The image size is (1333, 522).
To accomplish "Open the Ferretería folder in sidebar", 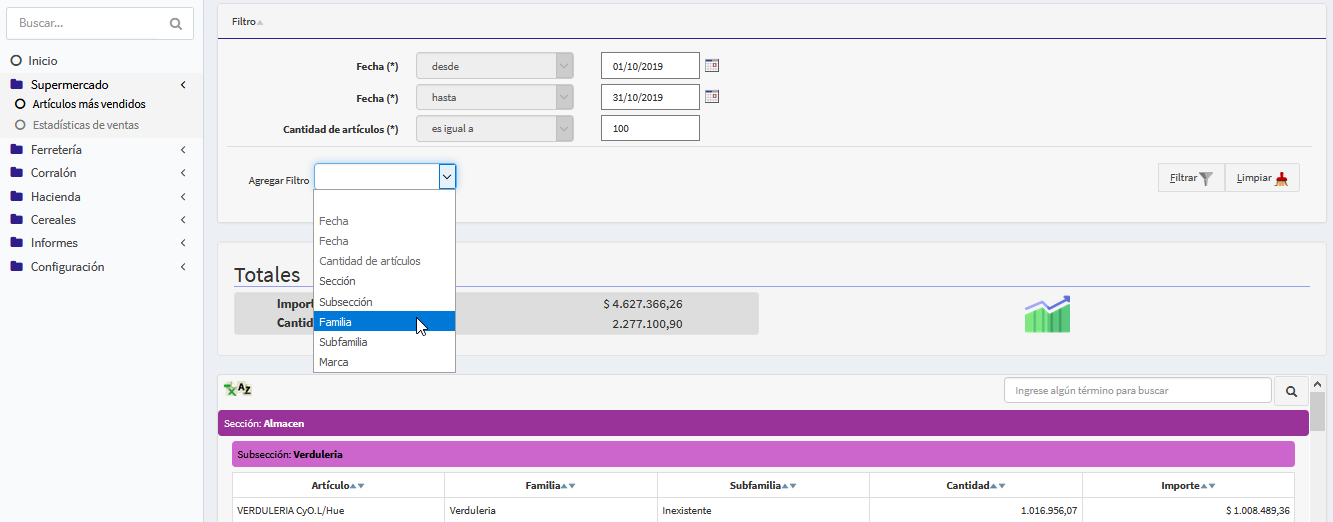I will click(x=70, y=150).
